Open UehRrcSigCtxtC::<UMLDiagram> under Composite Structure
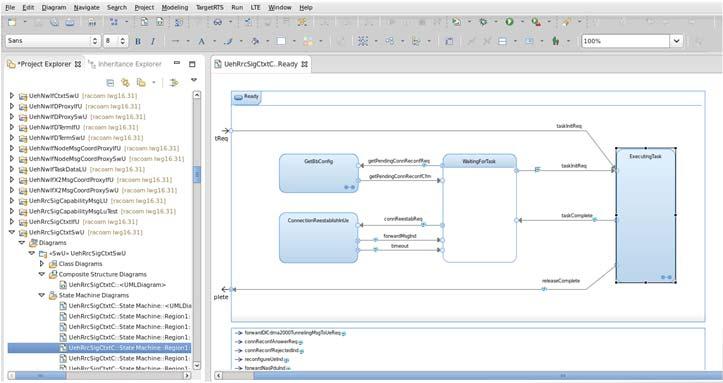The image size is (723, 383). [117, 285]
